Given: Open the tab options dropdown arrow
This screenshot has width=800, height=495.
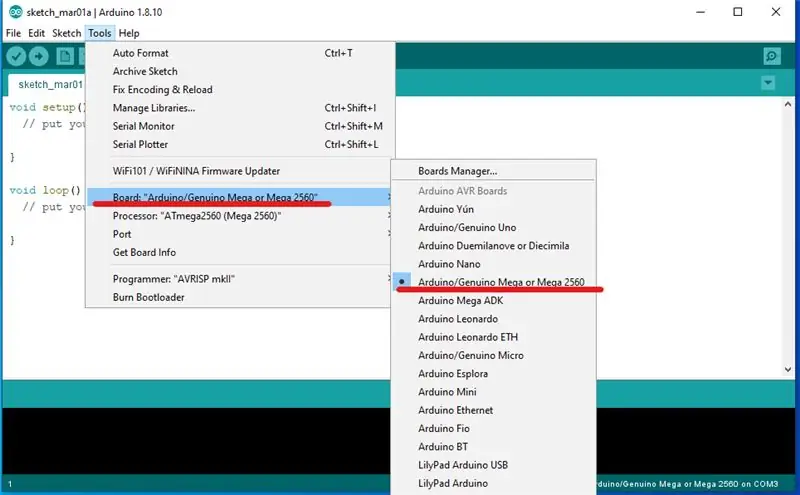Looking at the screenshot, I should point(768,83).
